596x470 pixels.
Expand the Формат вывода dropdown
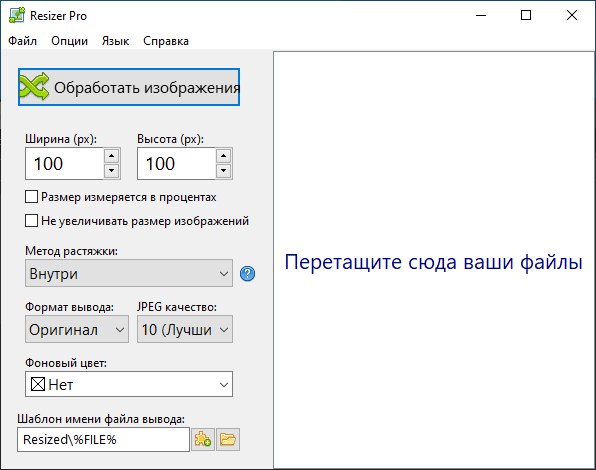click(x=77, y=329)
